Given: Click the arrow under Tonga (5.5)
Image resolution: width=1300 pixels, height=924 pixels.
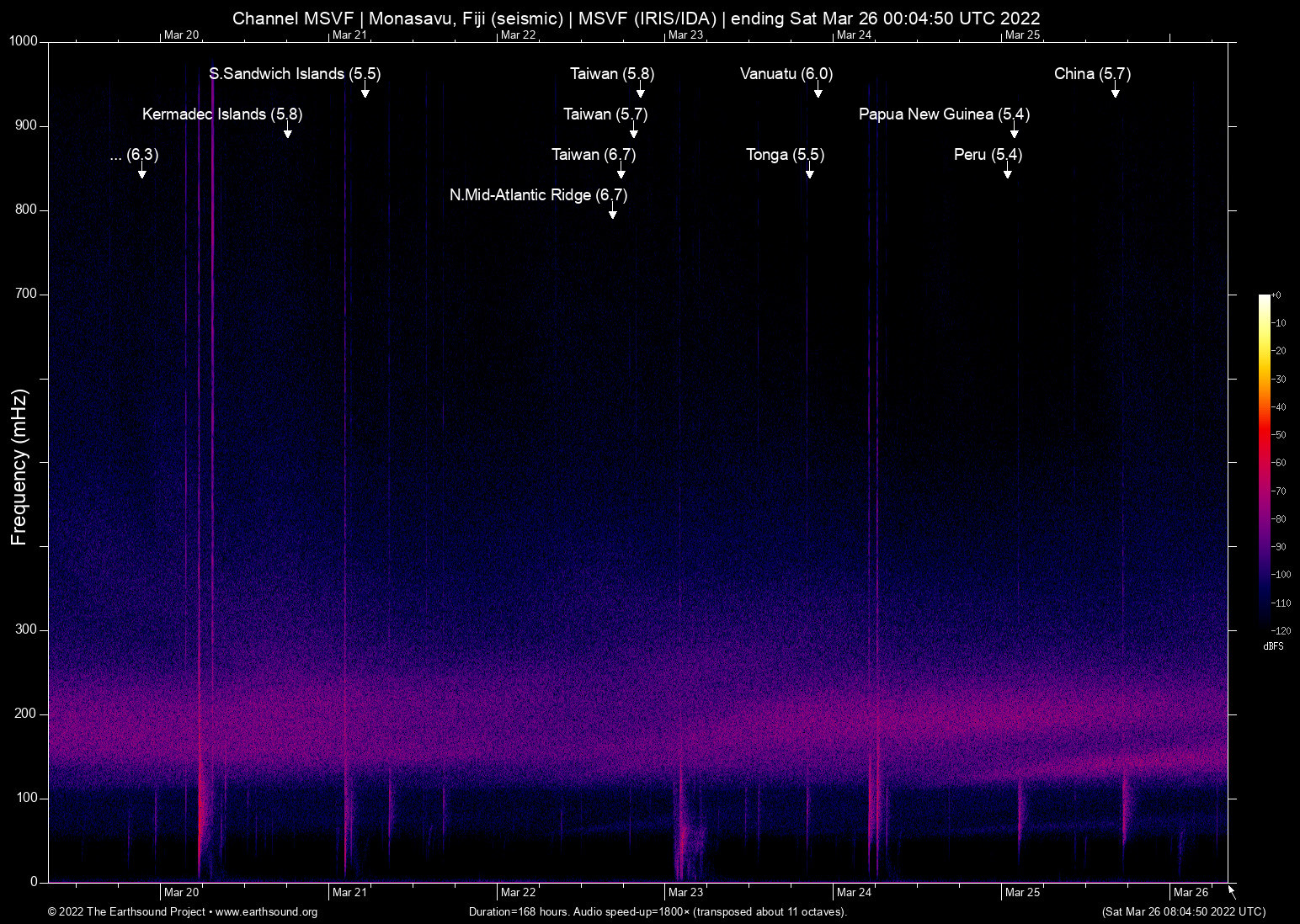Looking at the screenshot, I should [809, 172].
